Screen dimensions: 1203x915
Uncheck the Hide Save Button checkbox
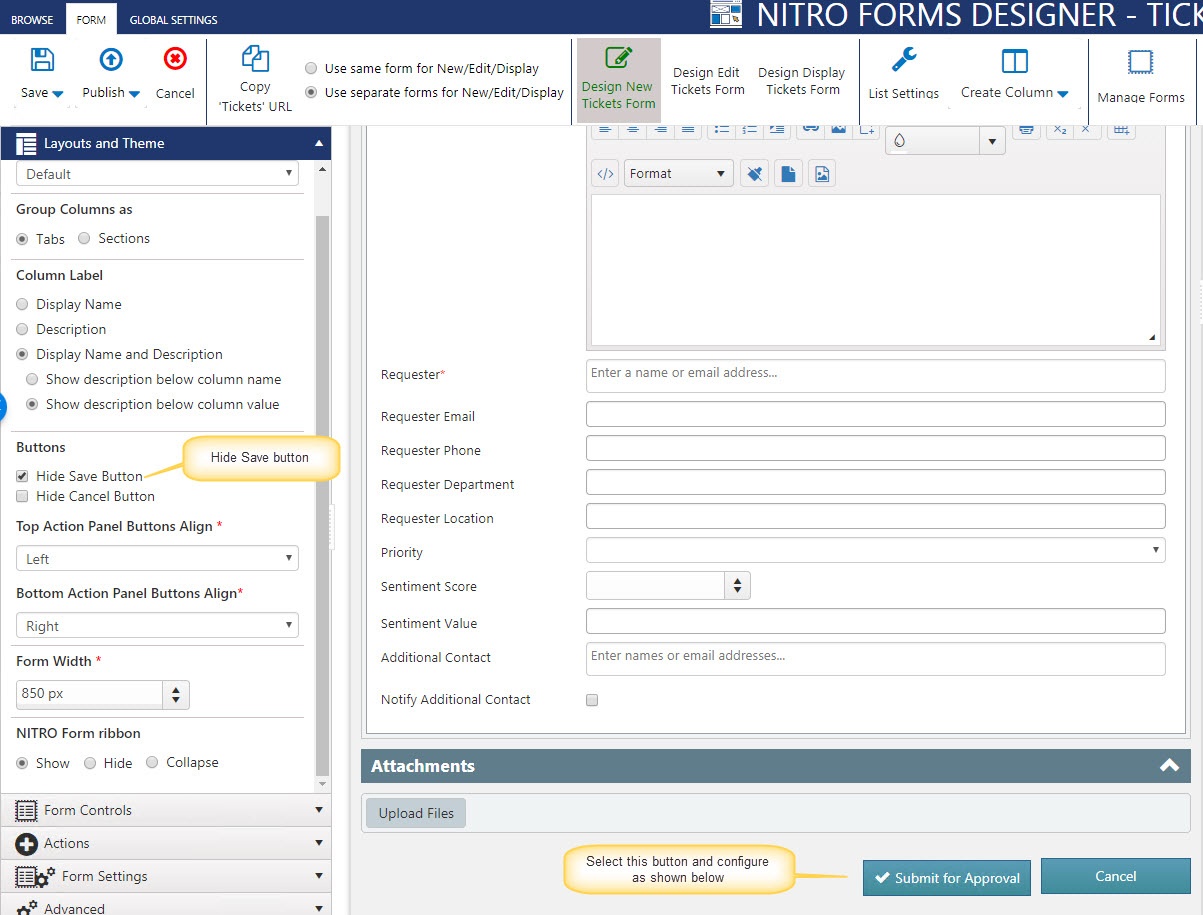coord(22,477)
